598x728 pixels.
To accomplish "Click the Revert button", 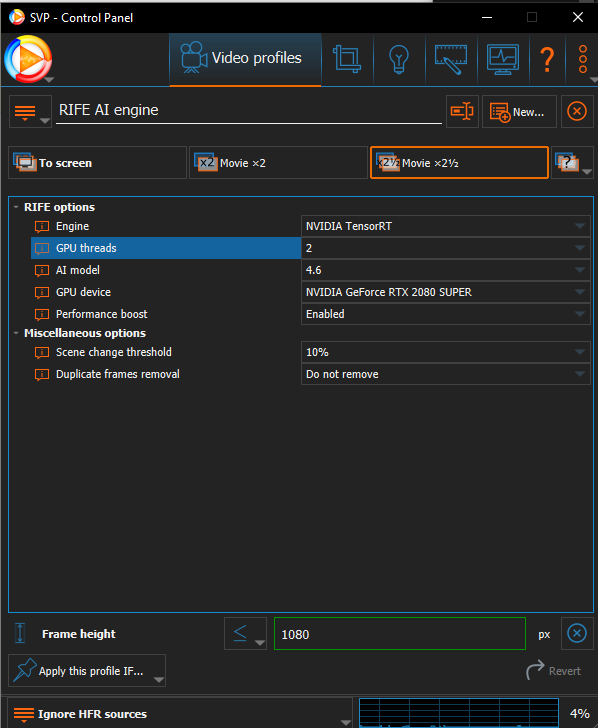I will pos(553,670).
